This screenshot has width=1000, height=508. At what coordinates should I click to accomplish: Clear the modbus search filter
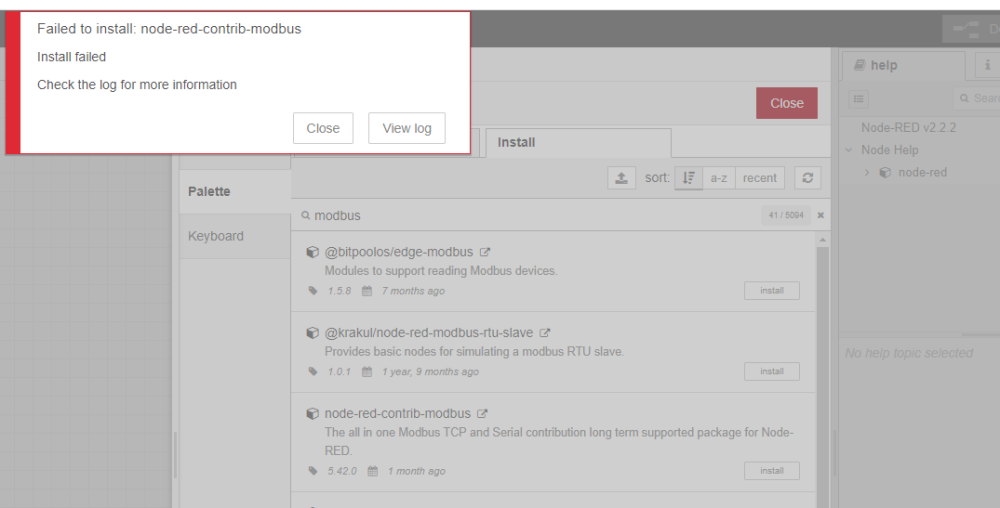coord(821,215)
